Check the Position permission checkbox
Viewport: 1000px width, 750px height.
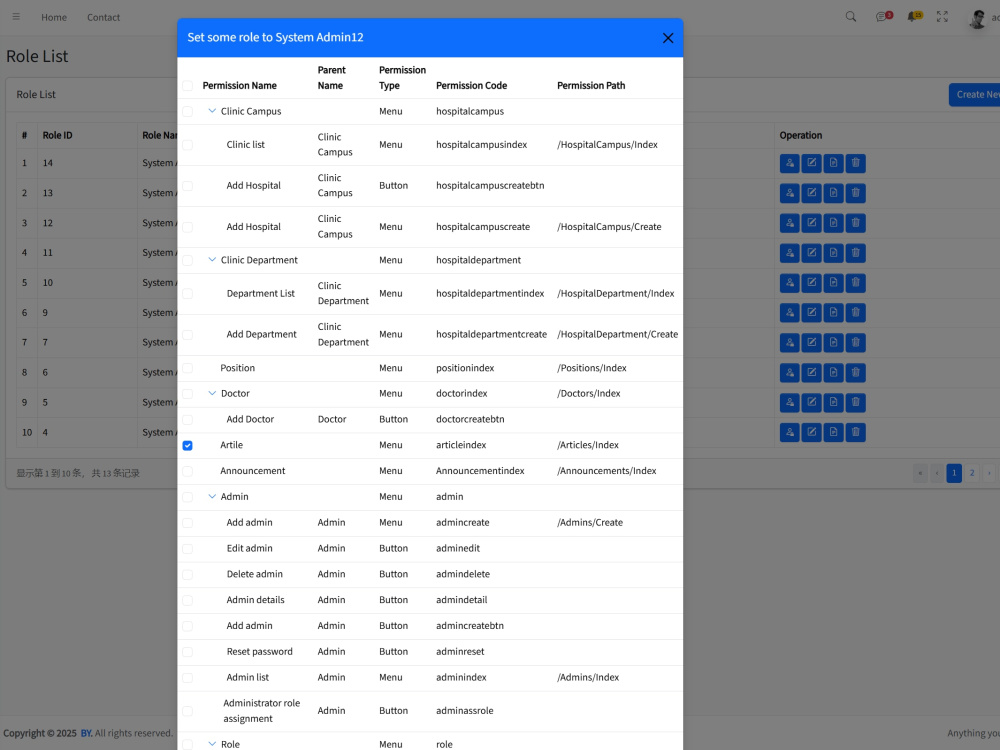click(x=188, y=369)
